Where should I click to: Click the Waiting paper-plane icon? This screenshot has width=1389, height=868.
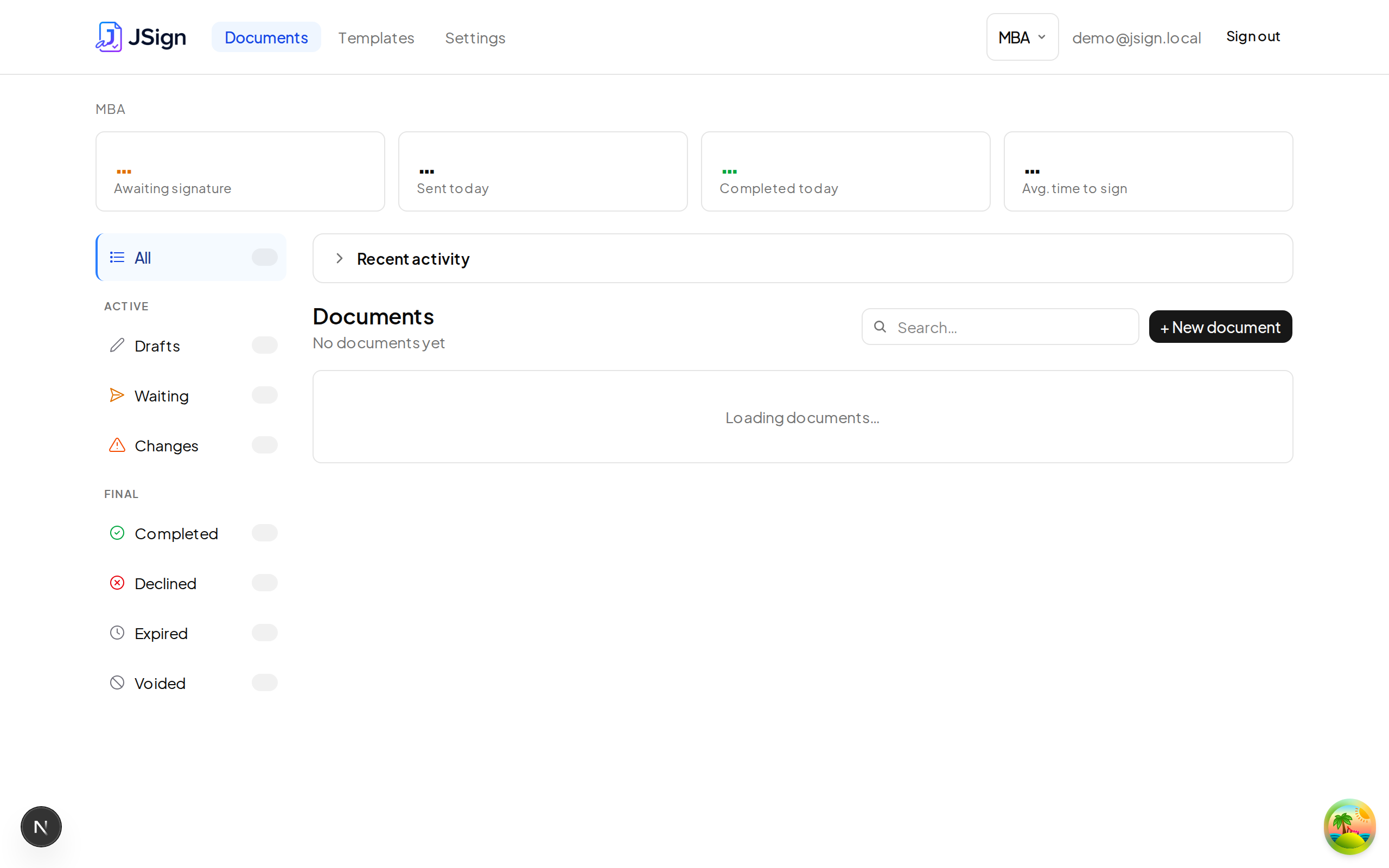click(117, 395)
